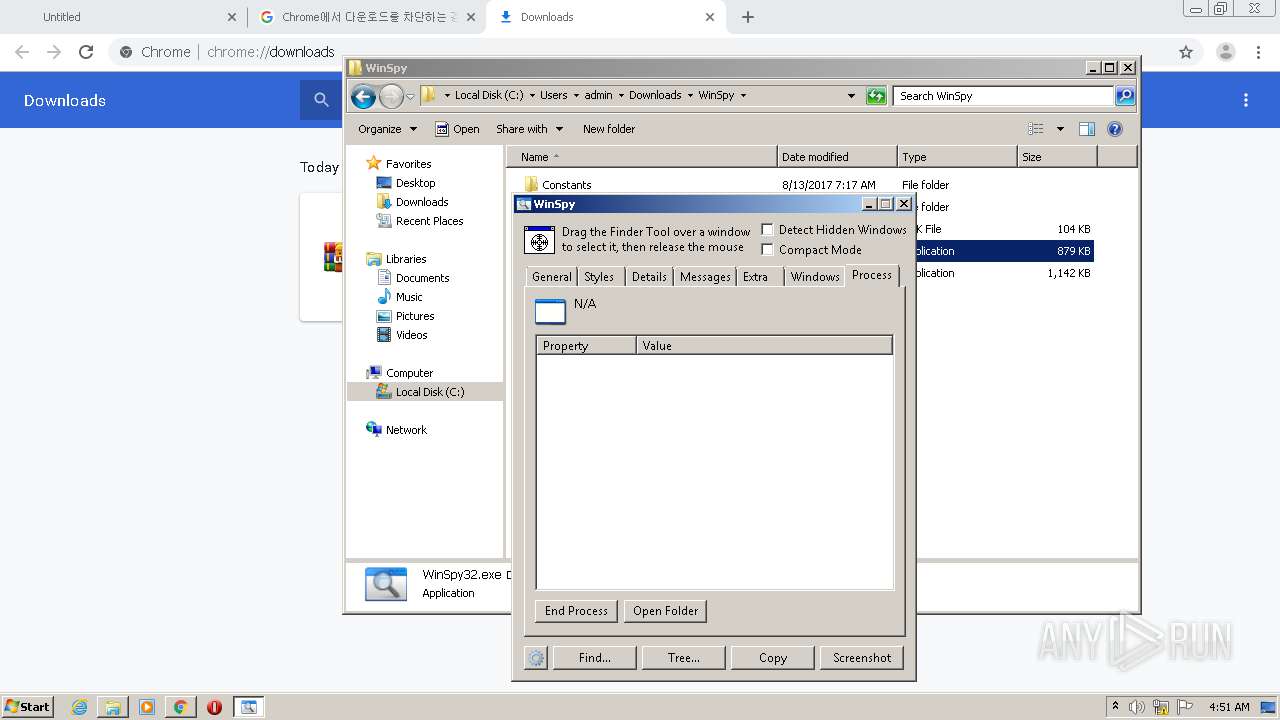Click the Tree... button
The height and width of the screenshot is (720, 1280).
point(684,658)
